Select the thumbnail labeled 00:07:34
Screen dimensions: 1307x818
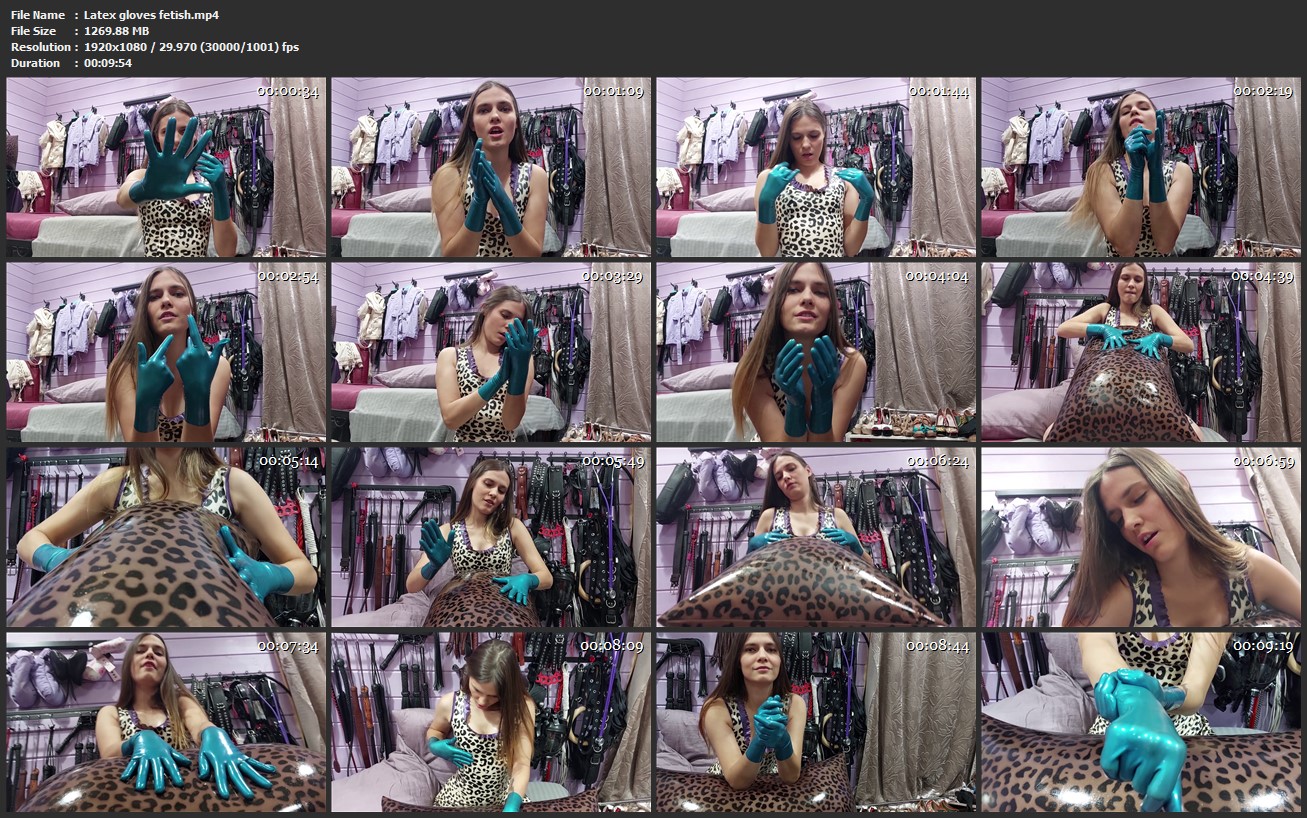166,722
